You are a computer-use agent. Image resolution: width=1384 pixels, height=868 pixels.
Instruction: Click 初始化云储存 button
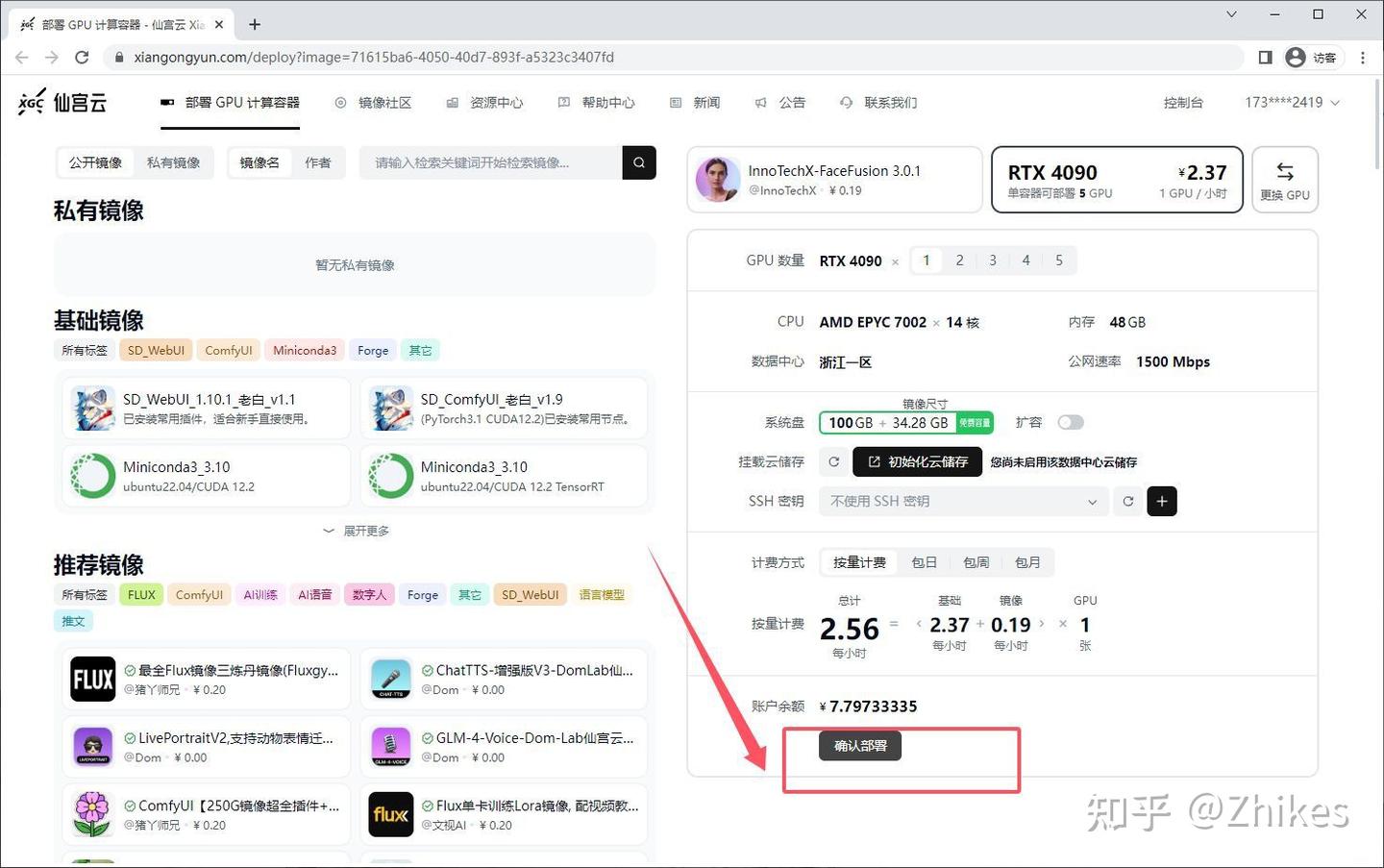917,462
